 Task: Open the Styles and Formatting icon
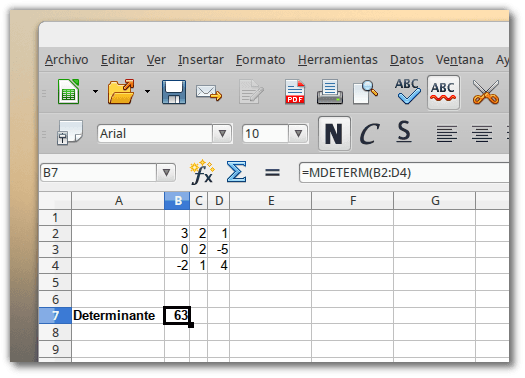[x=69, y=133]
